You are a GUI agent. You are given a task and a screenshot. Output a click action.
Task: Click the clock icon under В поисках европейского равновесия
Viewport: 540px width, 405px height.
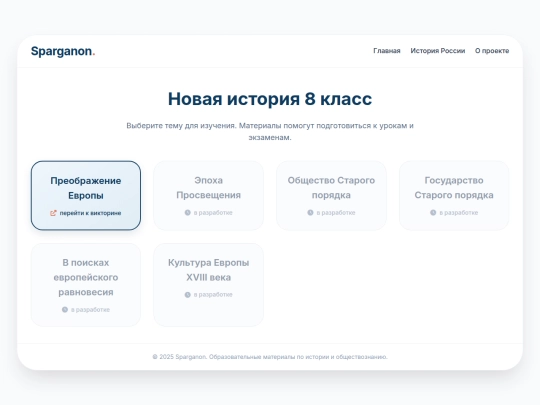(65, 310)
